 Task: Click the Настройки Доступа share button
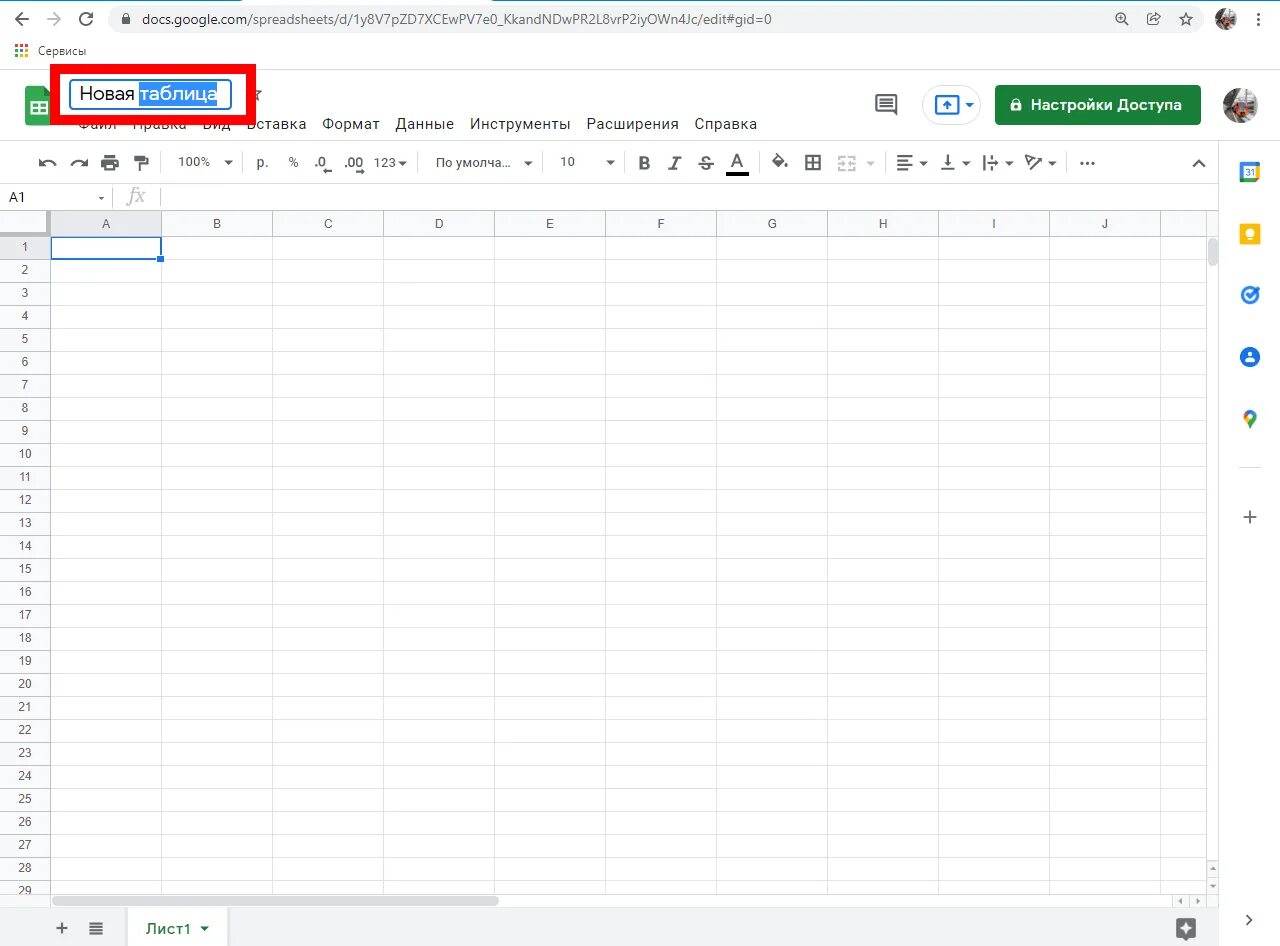(1098, 105)
